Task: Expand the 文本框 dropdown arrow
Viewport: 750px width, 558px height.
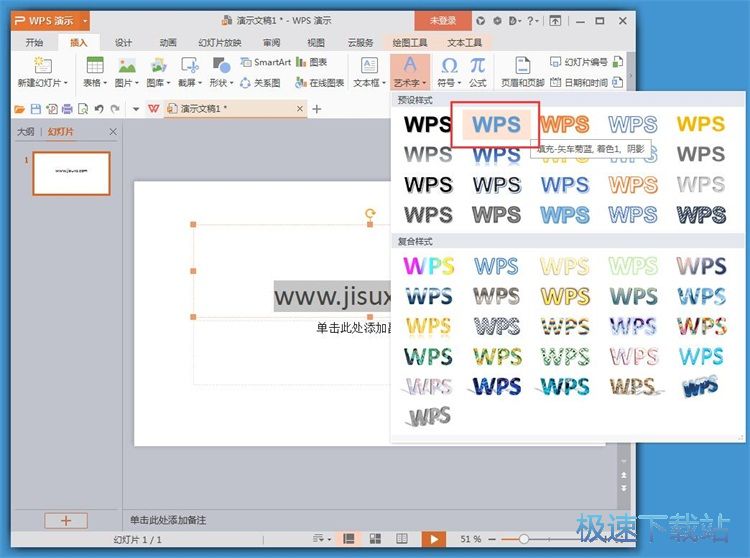Action: pos(384,83)
